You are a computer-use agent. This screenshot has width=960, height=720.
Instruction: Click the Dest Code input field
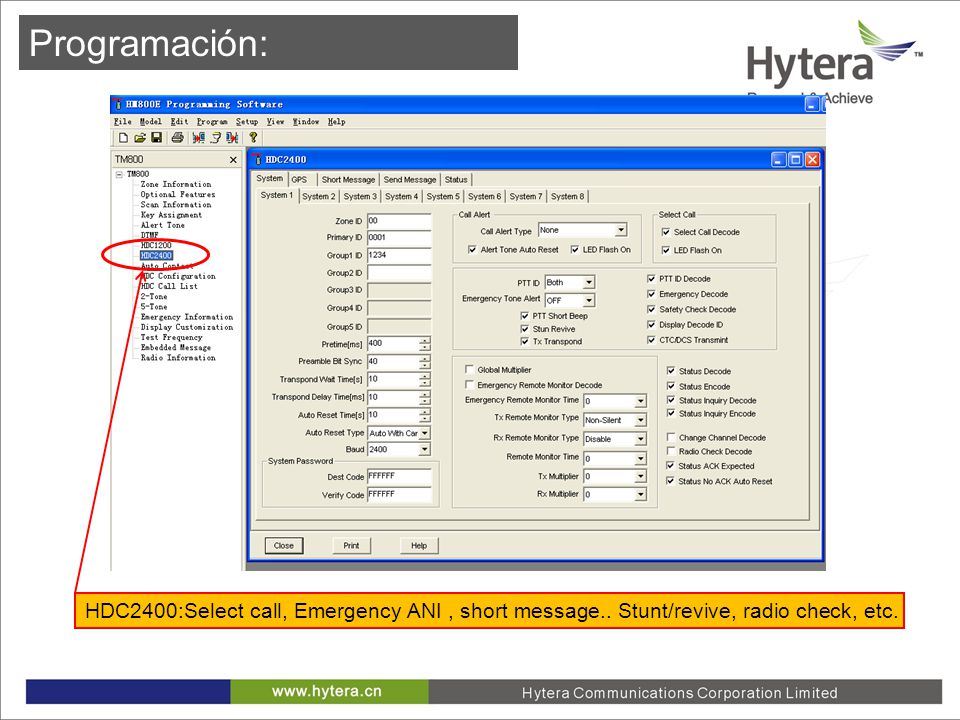click(x=399, y=476)
